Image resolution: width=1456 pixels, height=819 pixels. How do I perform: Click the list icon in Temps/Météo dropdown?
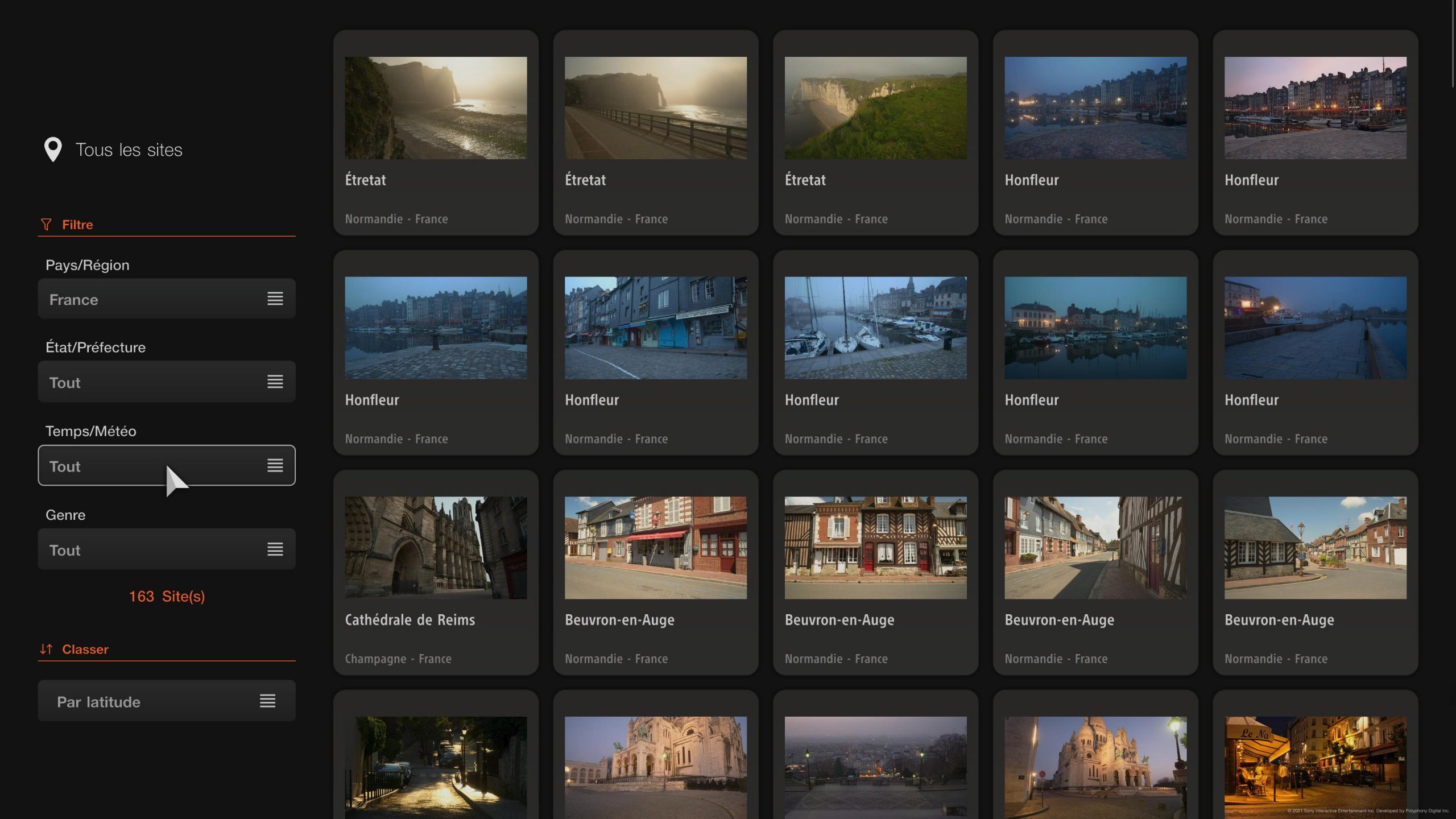tap(275, 465)
